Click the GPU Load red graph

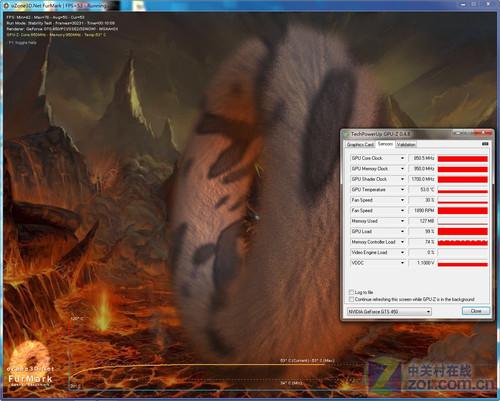point(463,232)
